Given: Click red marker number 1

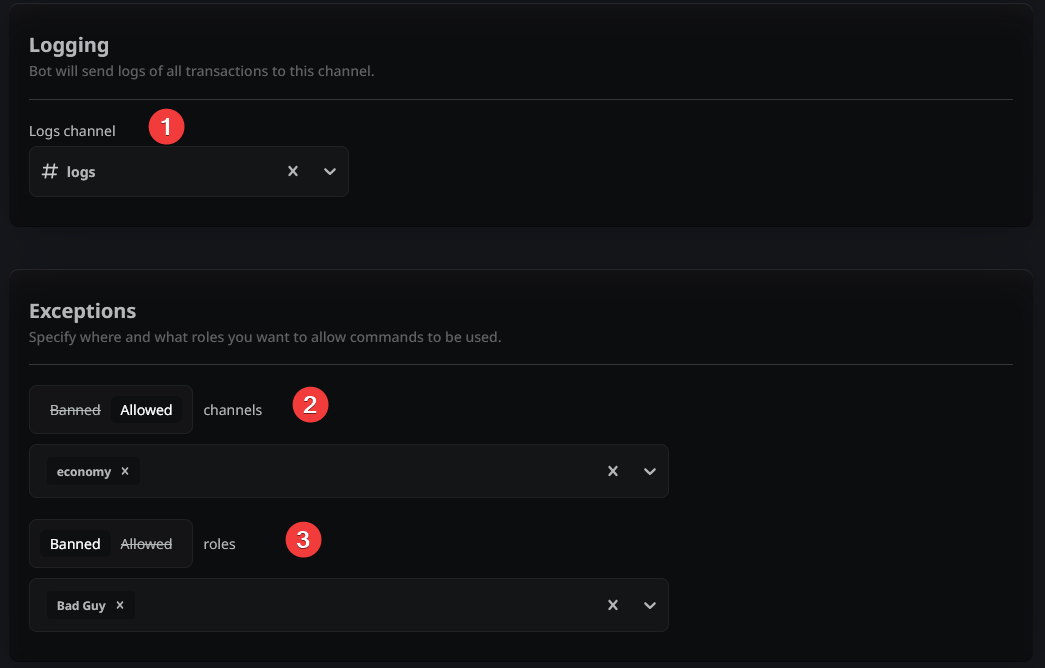Looking at the screenshot, I should click(166, 127).
